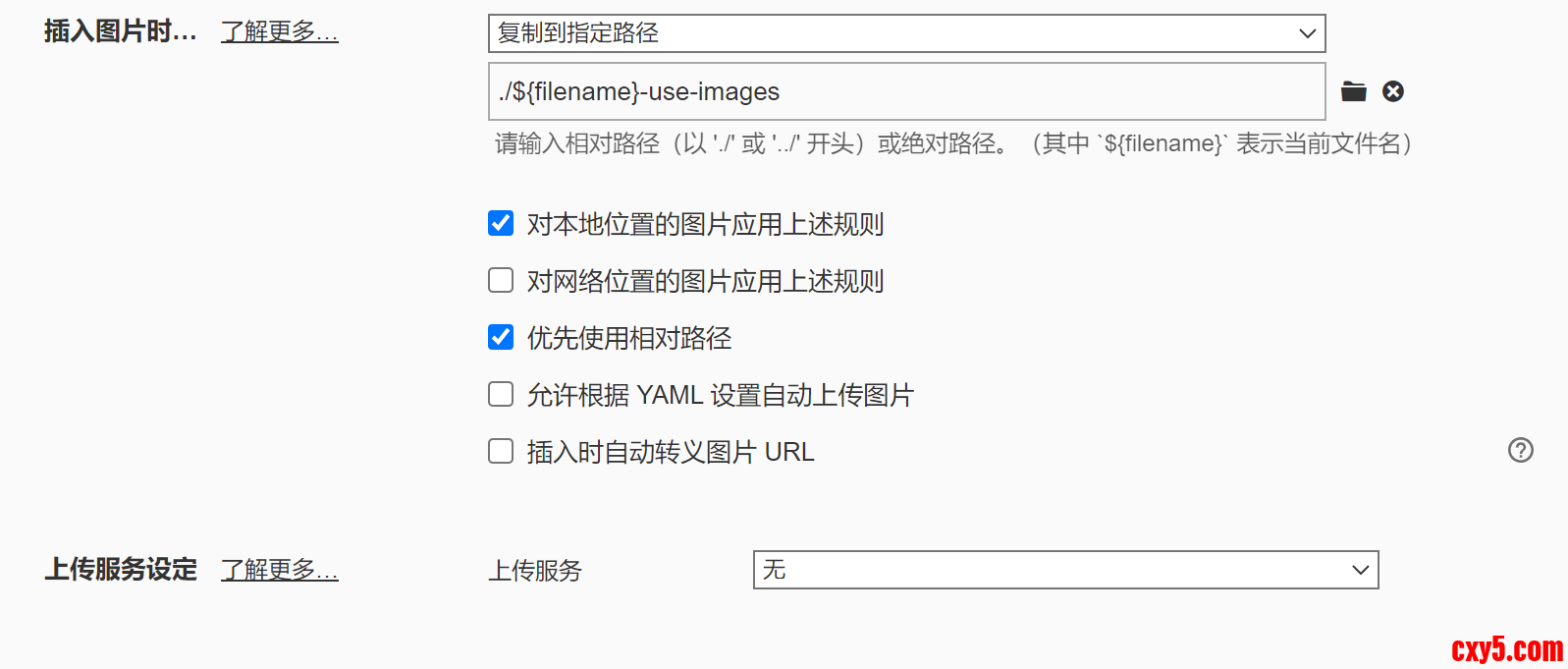
Task: Enable 插入时自动转义图片 URL
Action: tap(501, 451)
